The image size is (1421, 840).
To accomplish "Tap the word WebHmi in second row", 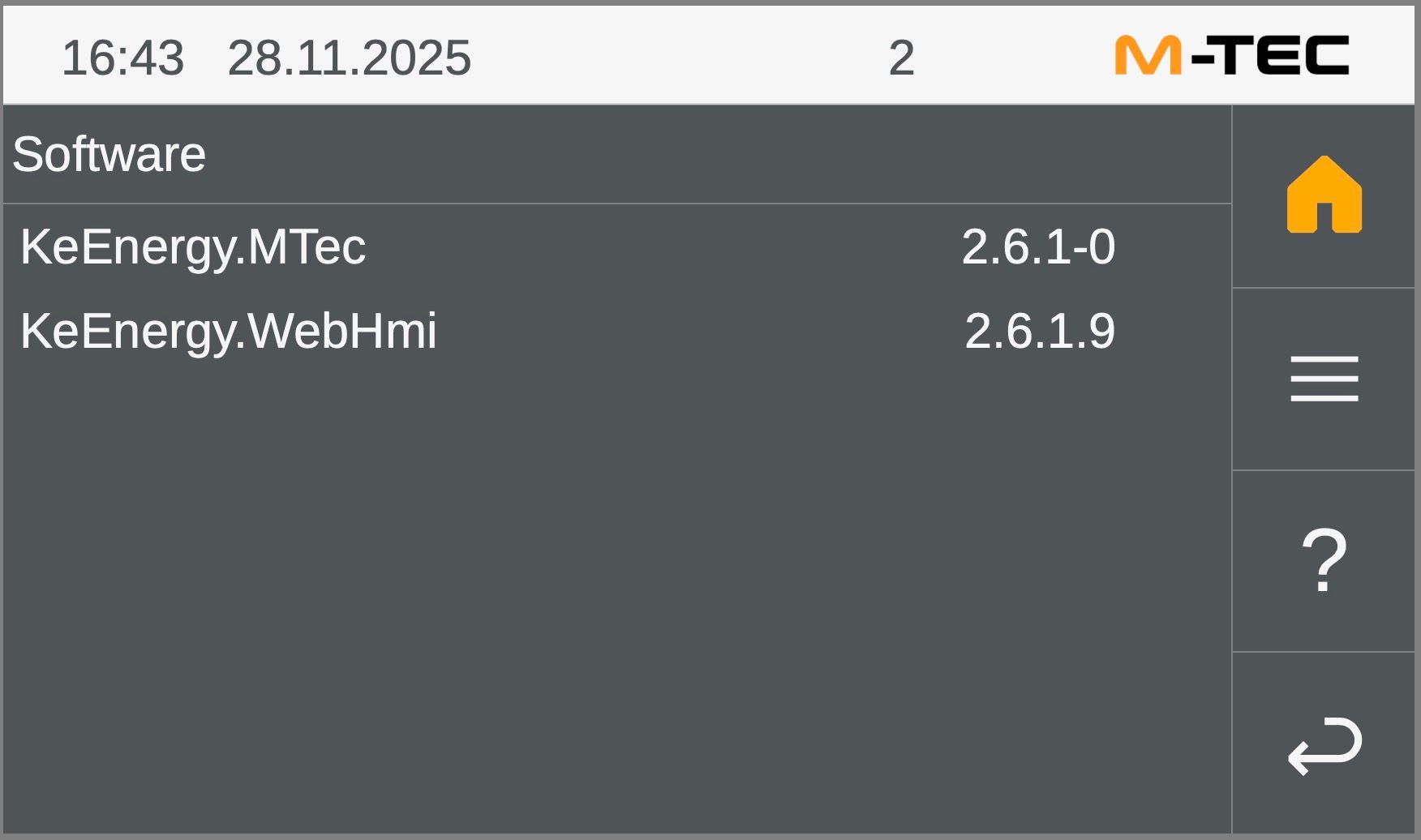I will click(341, 331).
